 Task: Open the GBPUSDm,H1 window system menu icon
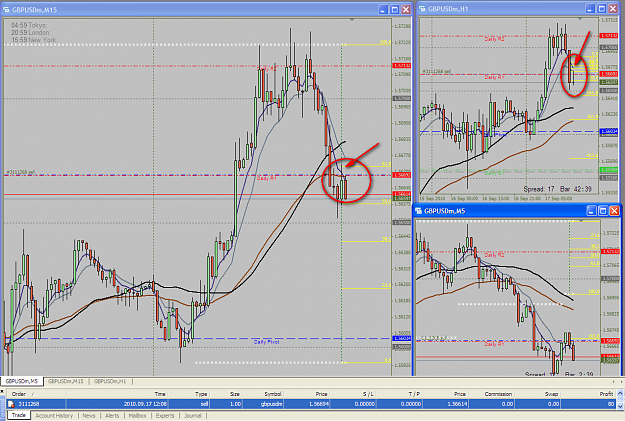(x=422, y=8)
